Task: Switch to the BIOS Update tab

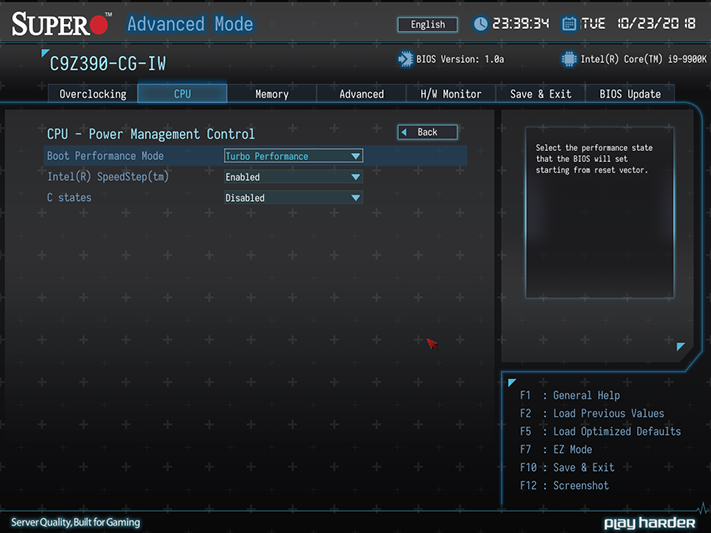Action: pyautogui.click(x=630, y=94)
